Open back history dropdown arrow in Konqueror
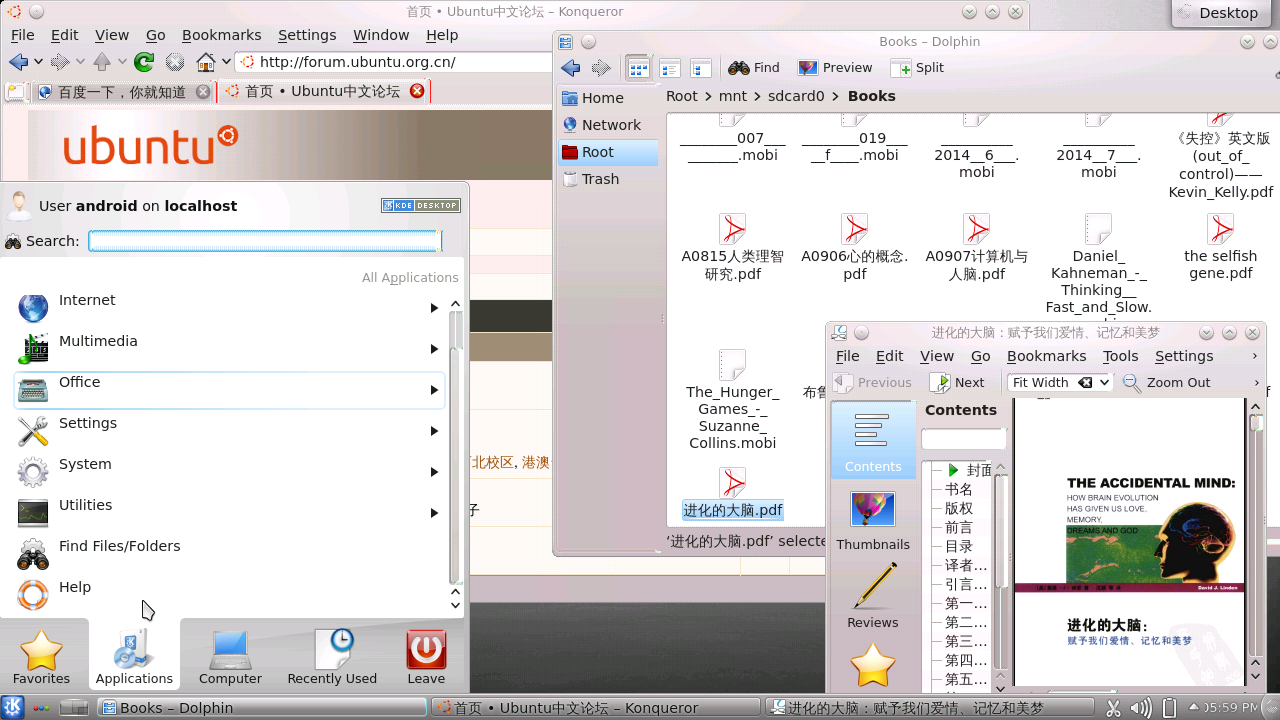This screenshot has height=720, width=1280. 38,62
